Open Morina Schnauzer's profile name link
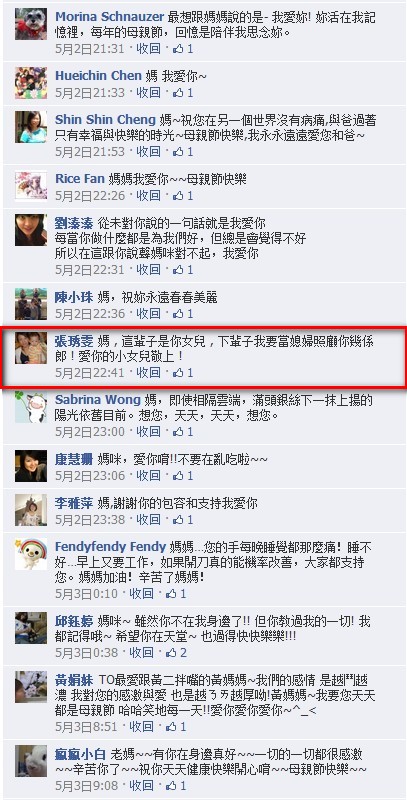Screen dimensions: 407x800 pyautogui.click(x=110, y=17)
